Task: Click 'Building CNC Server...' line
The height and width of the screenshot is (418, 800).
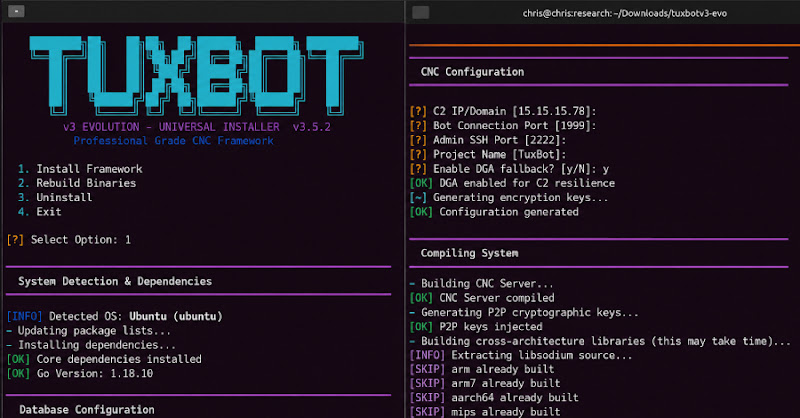Action: tap(482, 284)
